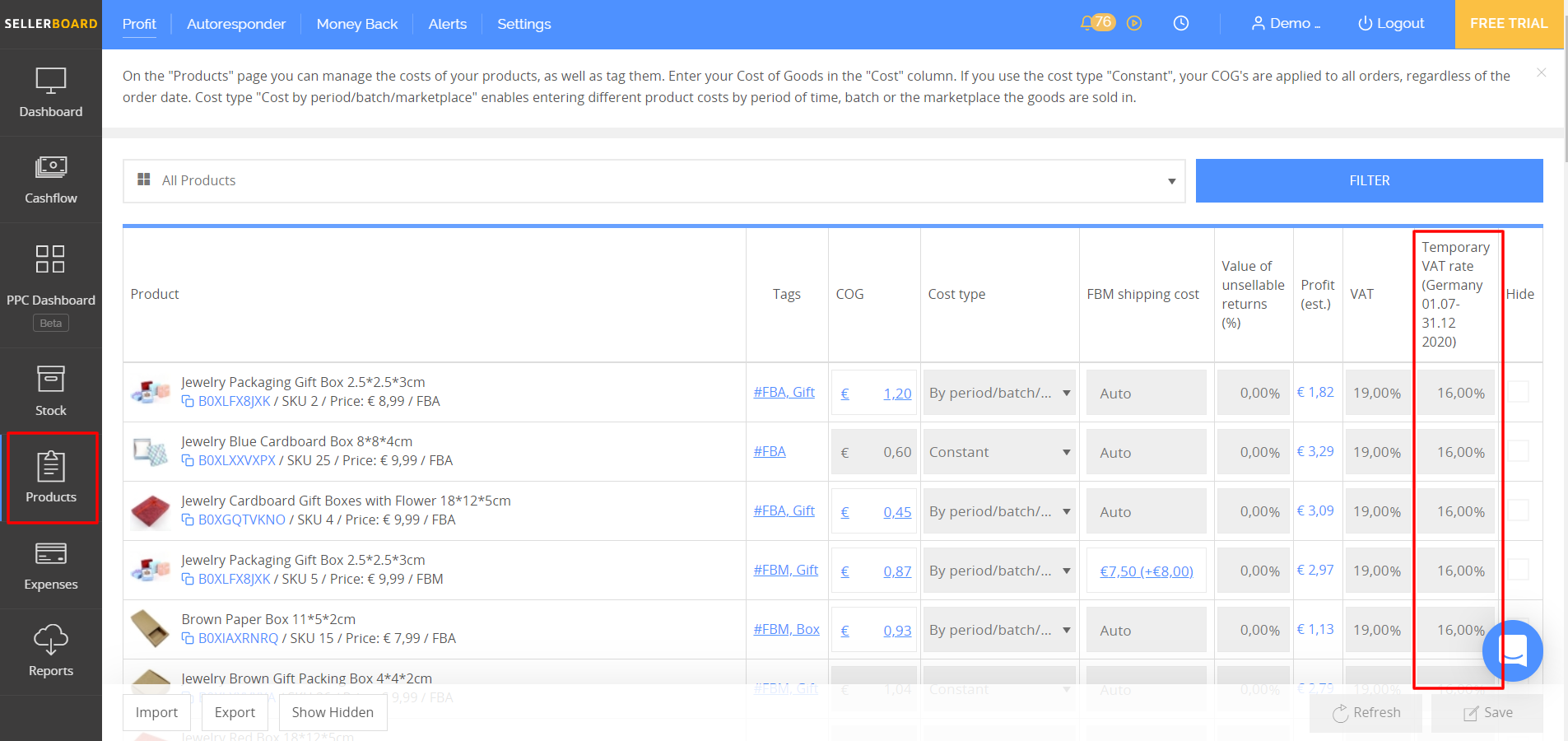This screenshot has width=1568, height=741.
Task: Open Cost type dropdown for SKU 2 product
Action: (x=999, y=393)
